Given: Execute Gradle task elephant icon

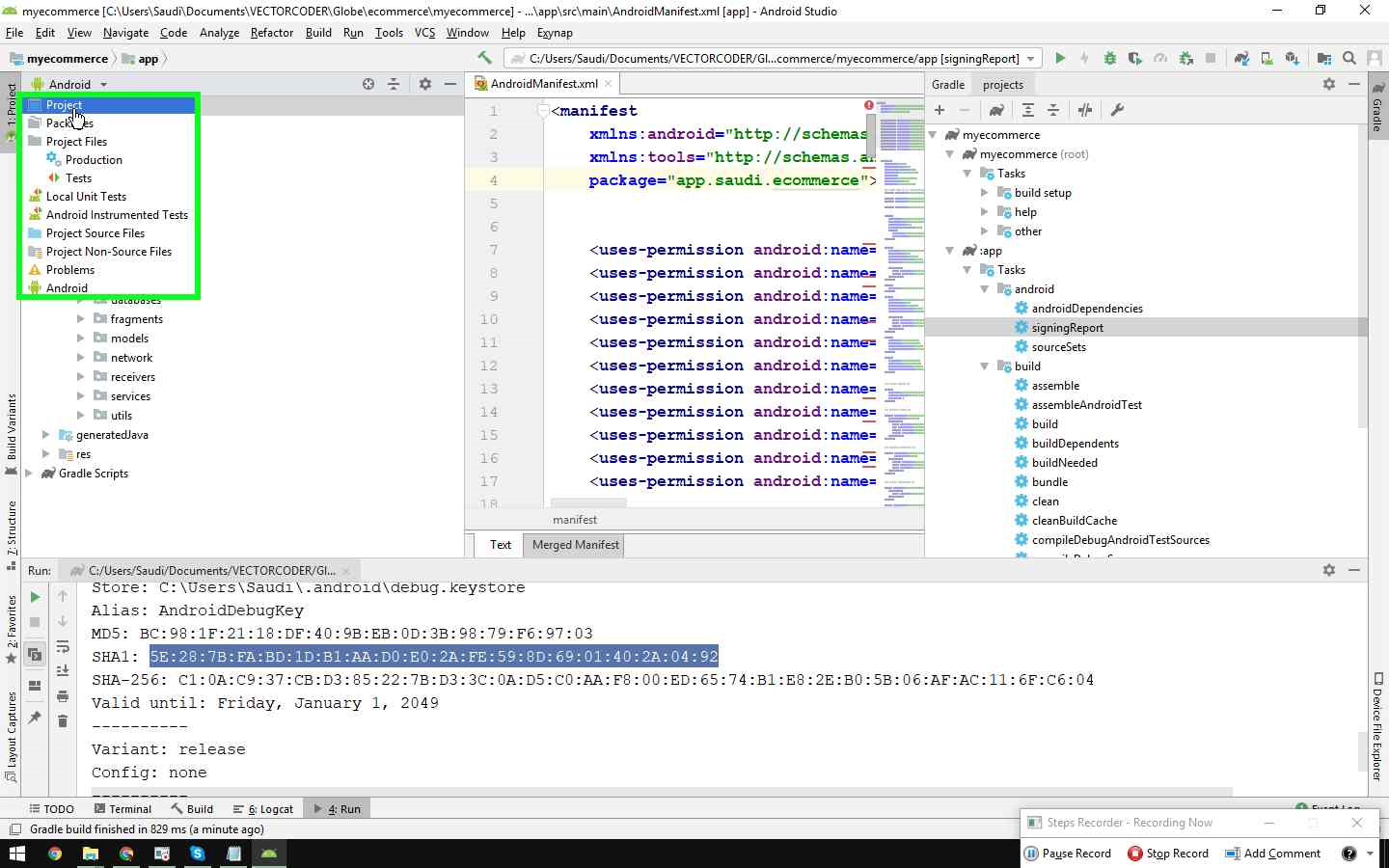Looking at the screenshot, I should pyautogui.click(x=996, y=110).
